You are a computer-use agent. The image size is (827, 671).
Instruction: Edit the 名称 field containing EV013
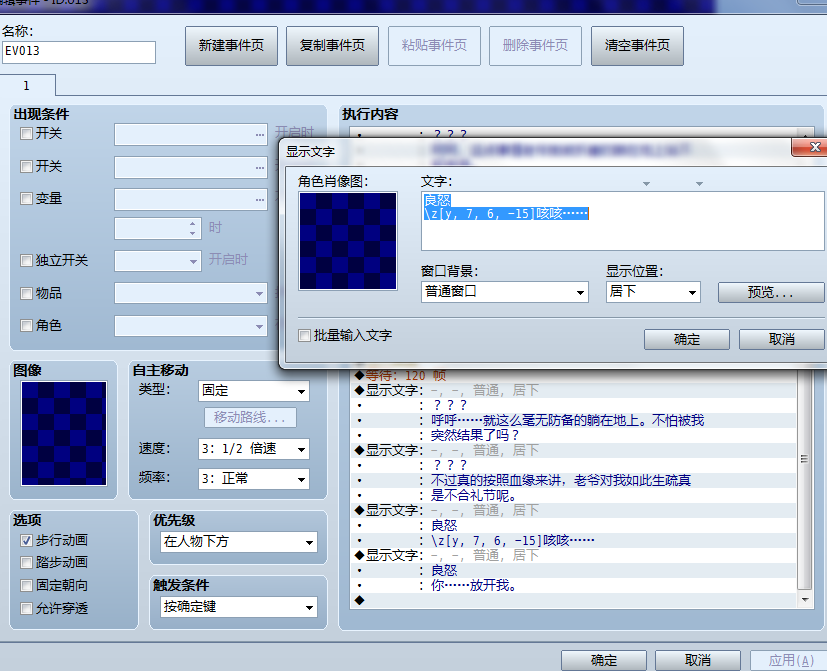(79, 52)
